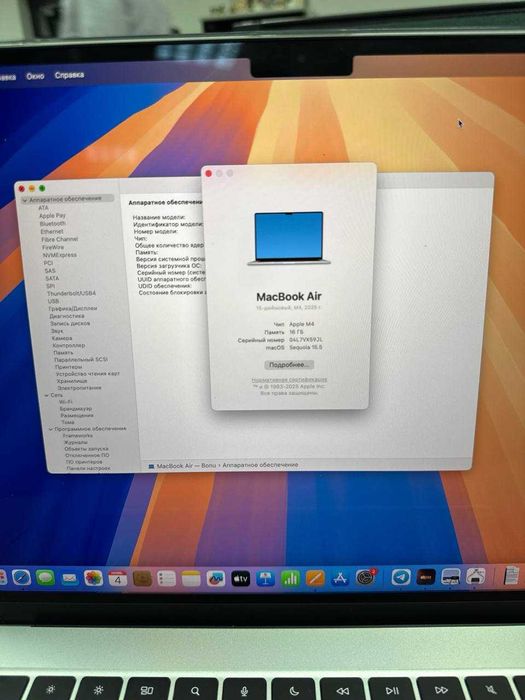Select ATA in the sidebar

pos(43,208)
